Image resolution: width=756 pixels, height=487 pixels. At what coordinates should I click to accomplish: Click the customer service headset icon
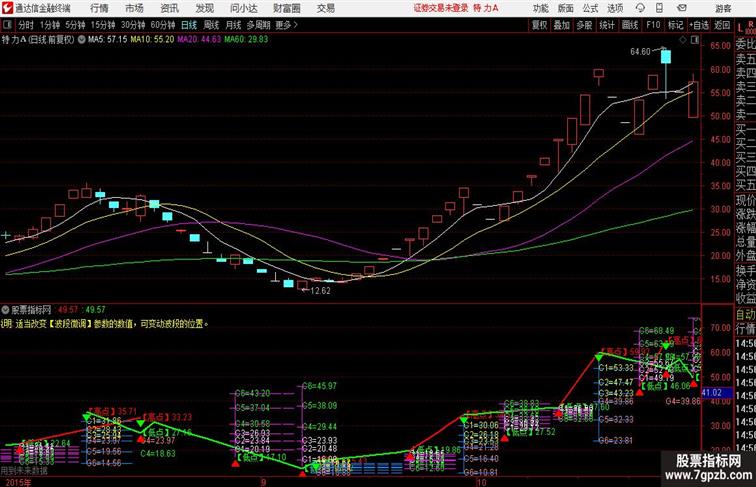pos(640,8)
